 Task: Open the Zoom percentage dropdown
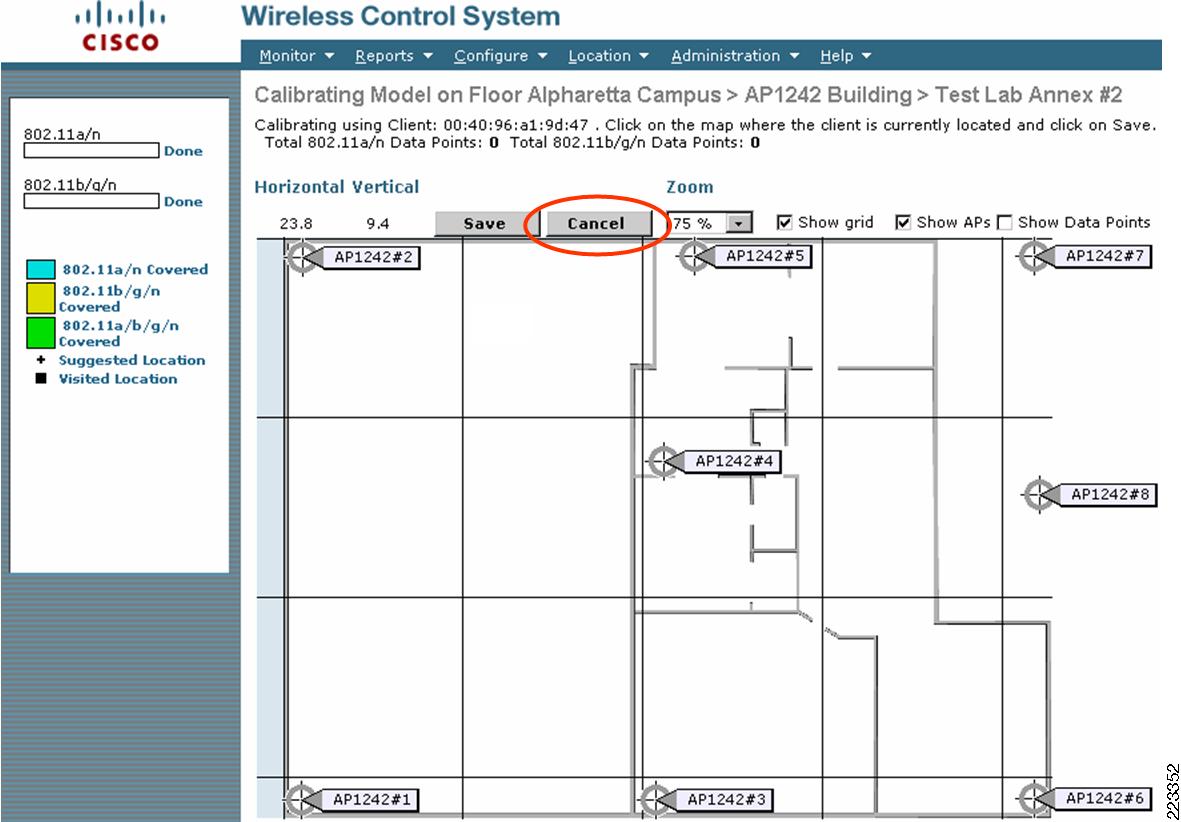pos(740,224)
